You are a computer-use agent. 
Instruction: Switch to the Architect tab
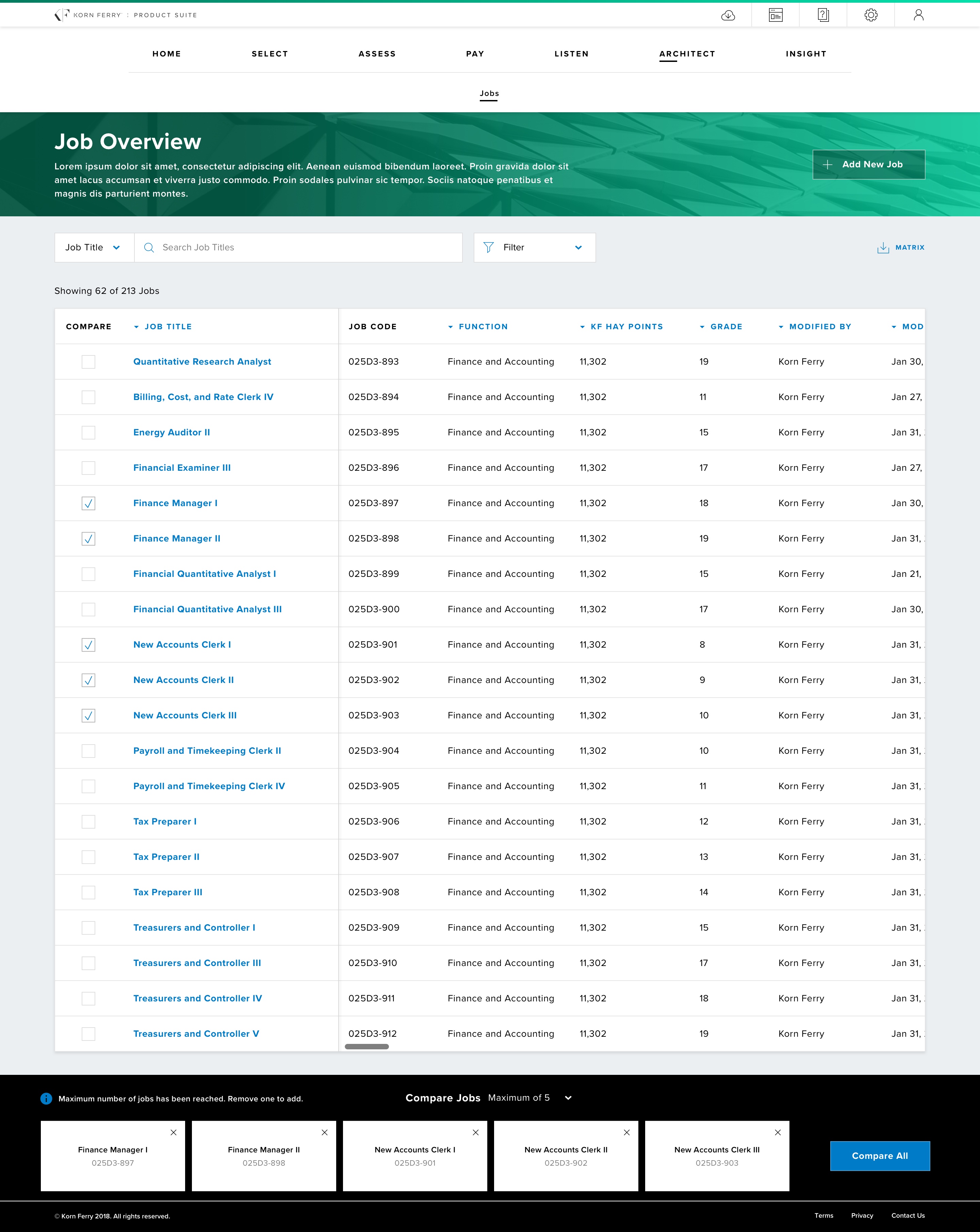687,54
